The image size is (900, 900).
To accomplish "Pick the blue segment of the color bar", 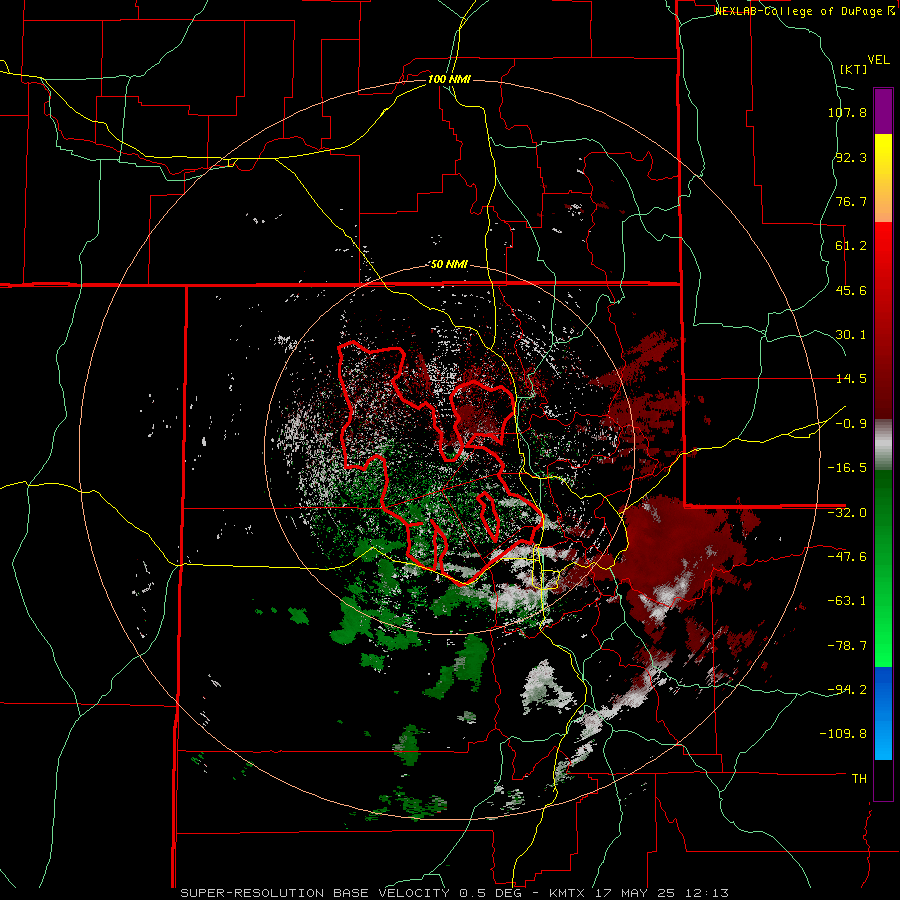I will [x=883, y=713].
